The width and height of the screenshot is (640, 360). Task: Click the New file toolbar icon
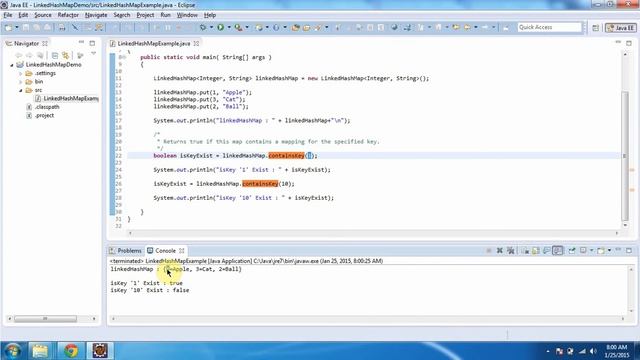[x=8, y=27]
